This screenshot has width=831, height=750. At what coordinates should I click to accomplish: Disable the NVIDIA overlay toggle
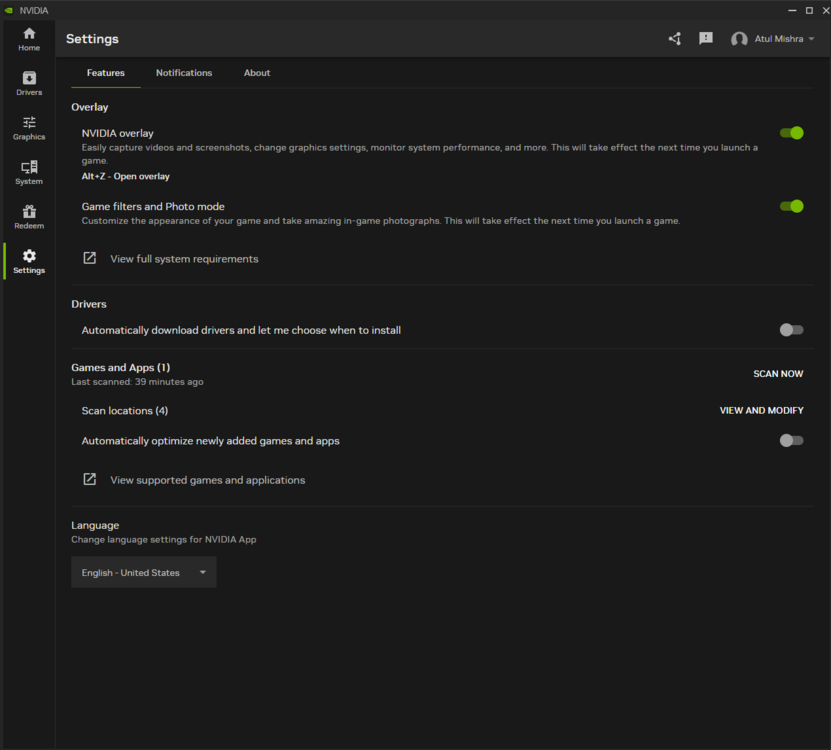point(791,133)
